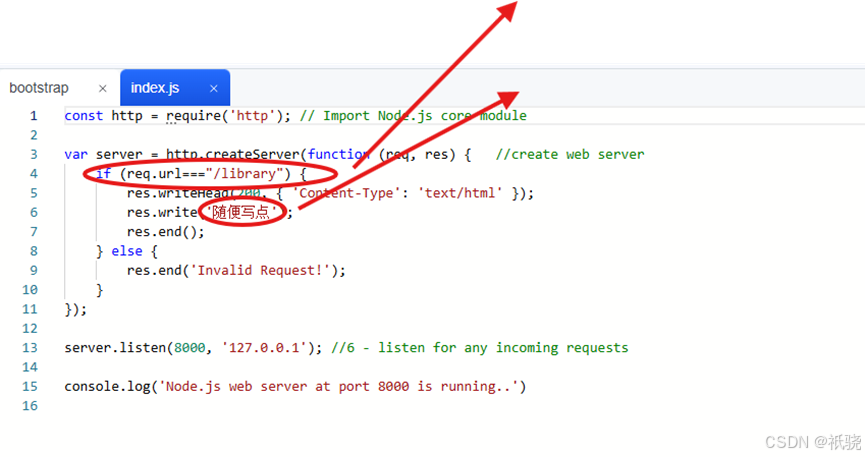Click line number 6 in gutter

(34, 212)
